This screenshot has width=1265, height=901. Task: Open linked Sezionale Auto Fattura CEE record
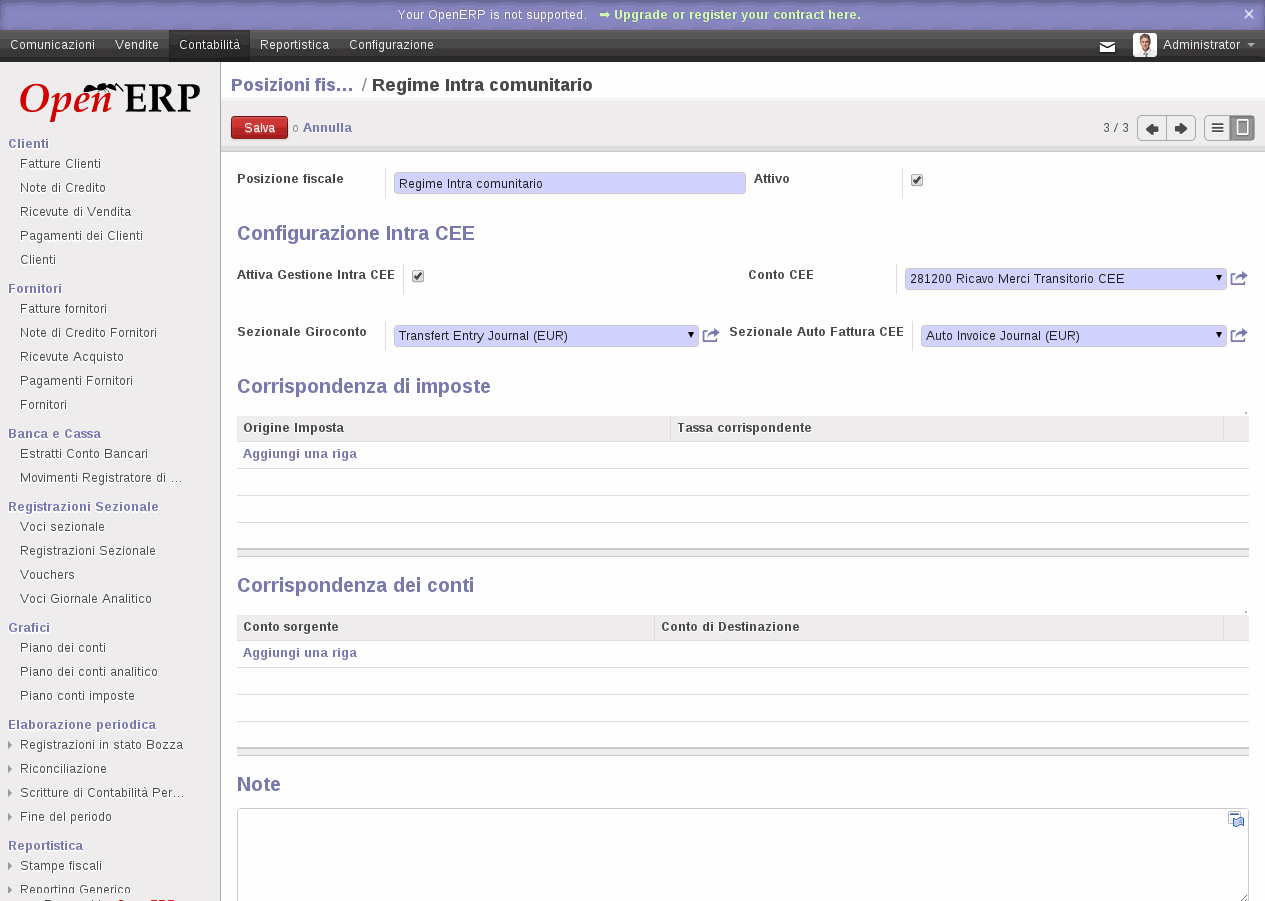(1239, 336)
